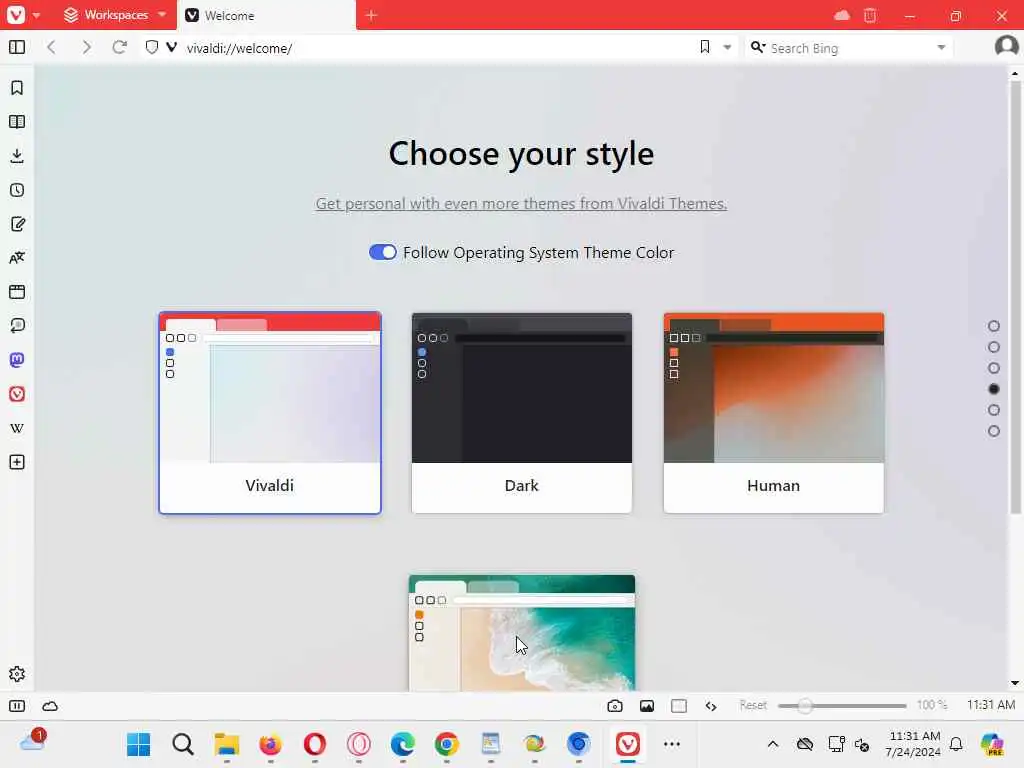Open the synced tabs cloud icon
1024x768 pixels.
tap(842, 15)
